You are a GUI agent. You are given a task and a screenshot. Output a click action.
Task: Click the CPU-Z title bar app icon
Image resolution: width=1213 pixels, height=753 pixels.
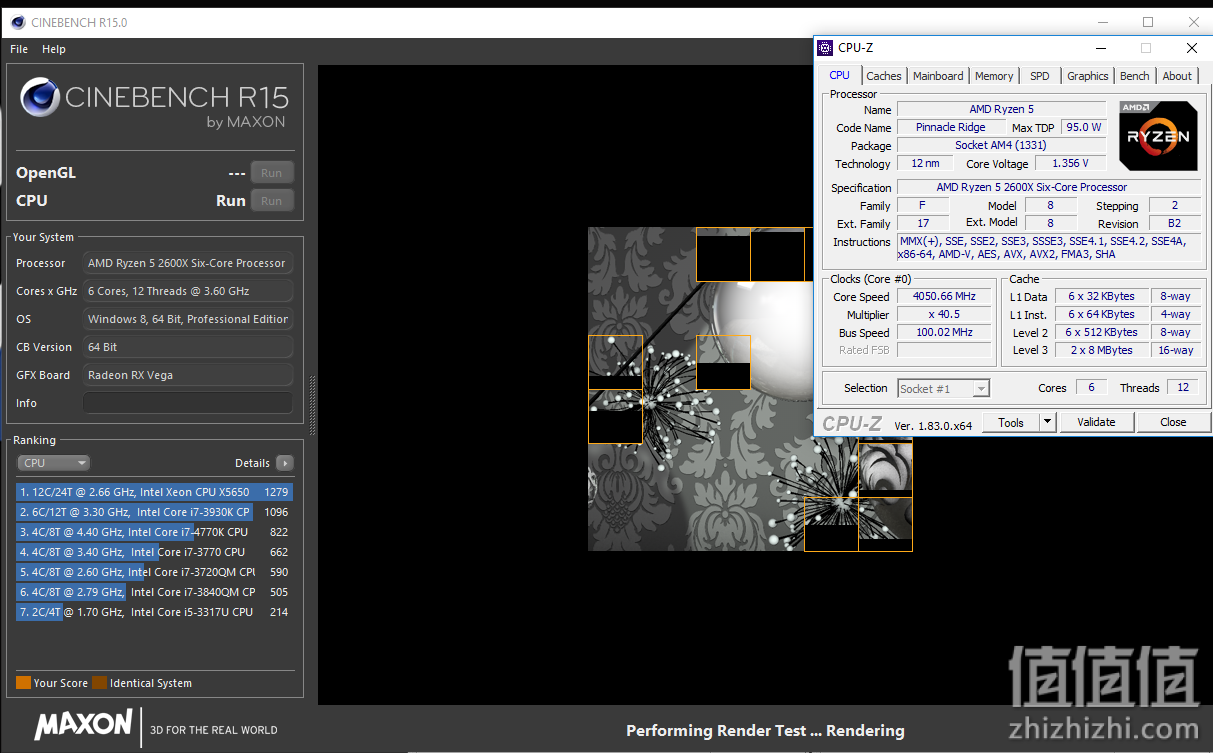[825, 48]
